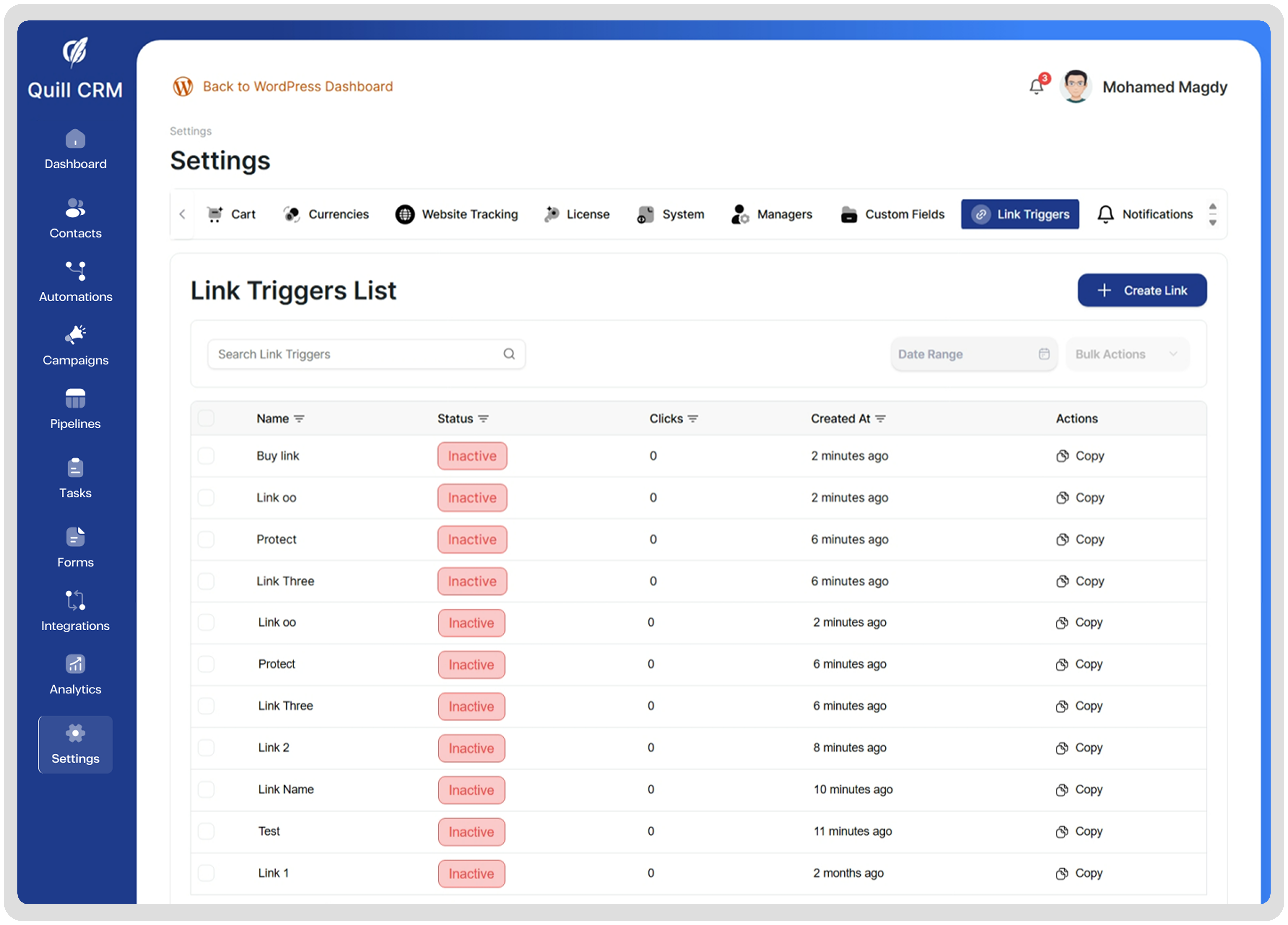The width and height of the screenshot is (1288, 925).
Task: Select all rows with the header checkbox
Action: (206, 418)
